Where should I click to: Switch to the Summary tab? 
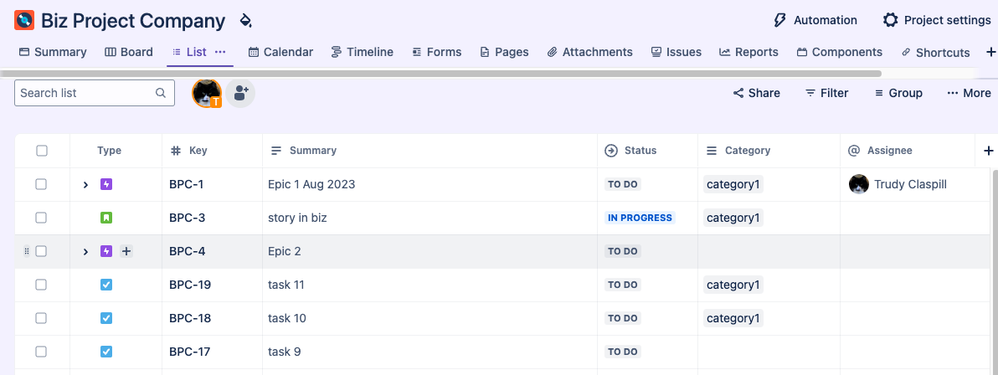click(53, 52)
